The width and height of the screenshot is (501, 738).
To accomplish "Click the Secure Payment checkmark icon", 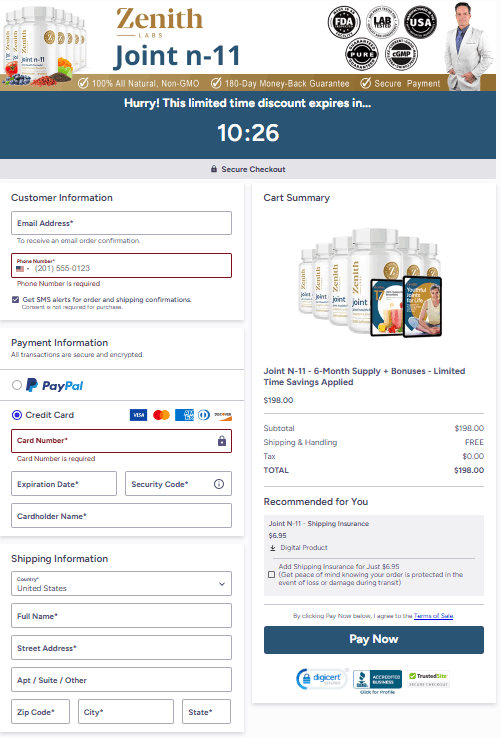I will tap(366, 83).
